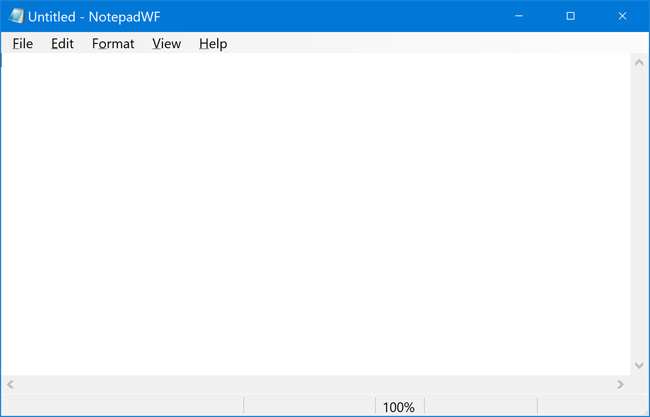Open the Edit menu

[x=62, y=43]
